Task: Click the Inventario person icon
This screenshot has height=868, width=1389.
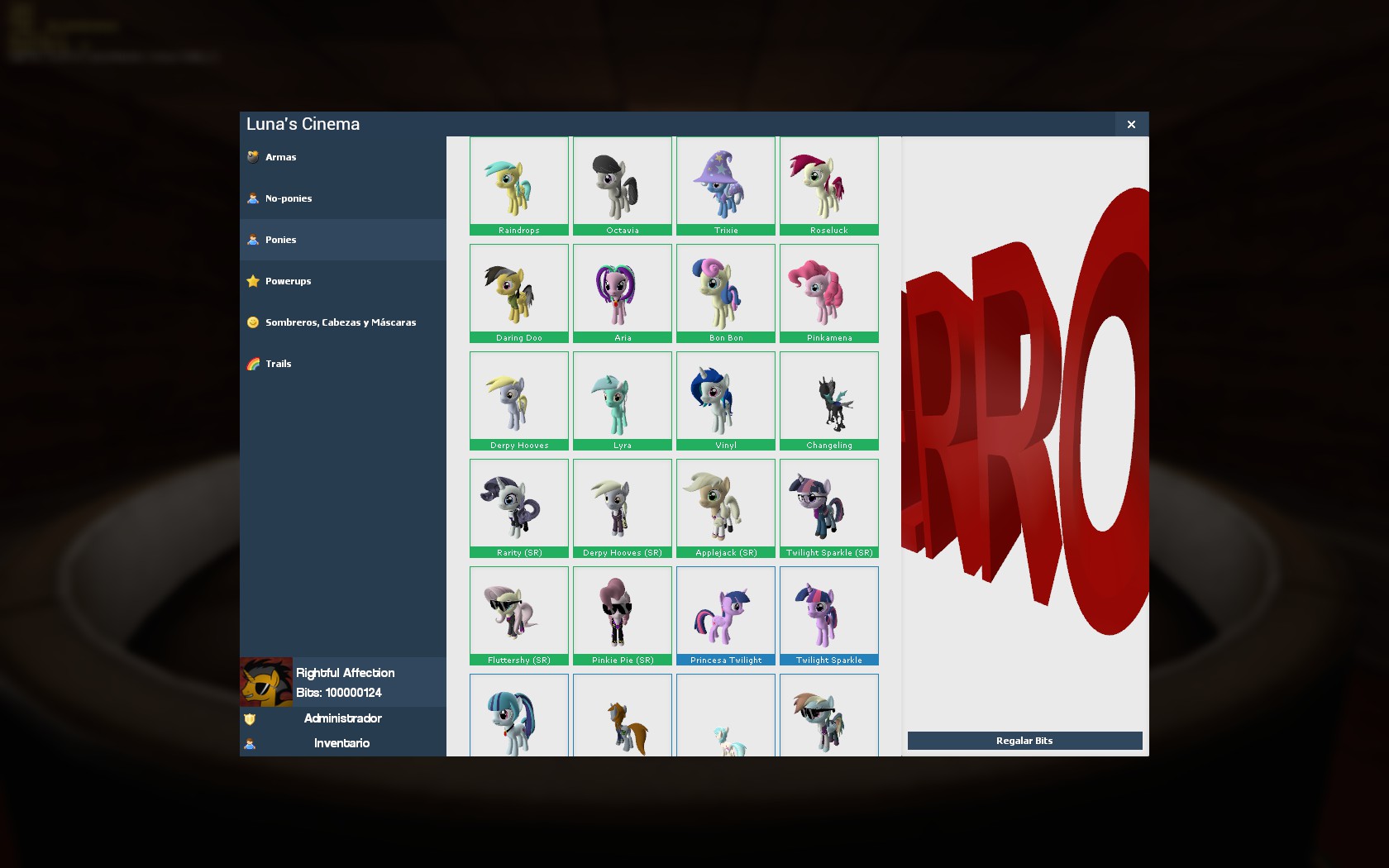Action: tap(250, 744)
